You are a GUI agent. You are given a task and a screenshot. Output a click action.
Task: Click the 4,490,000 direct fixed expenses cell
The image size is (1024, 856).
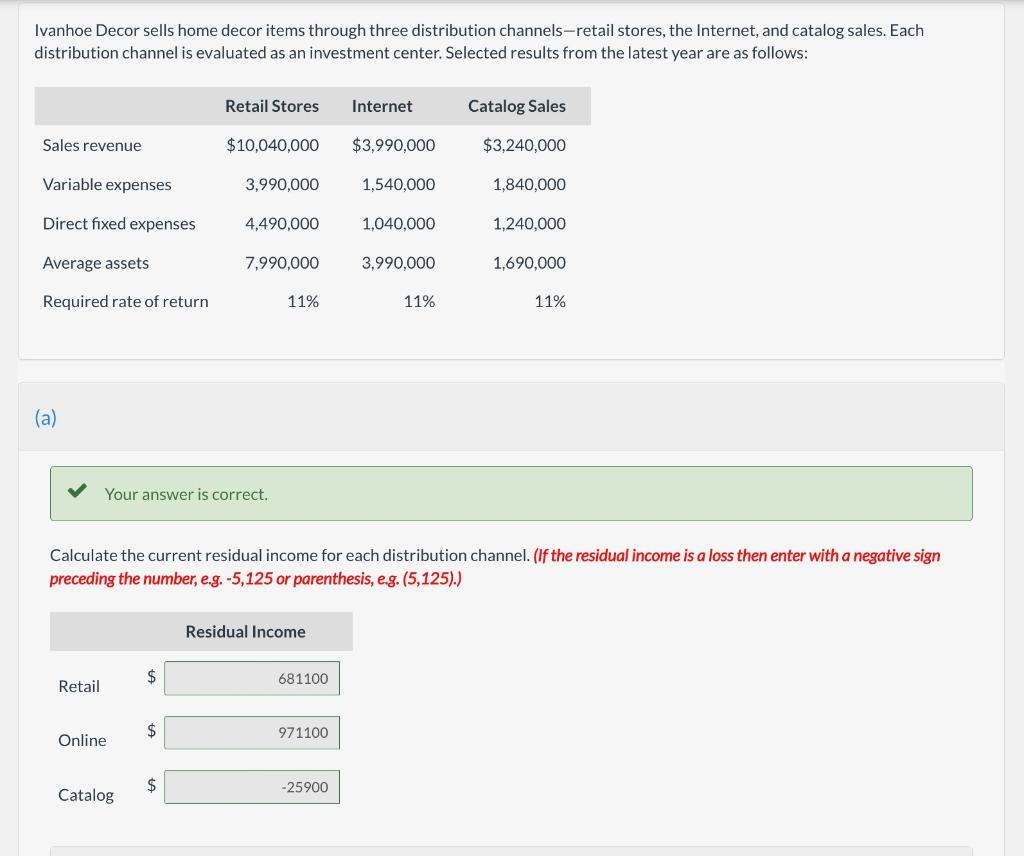282,223
